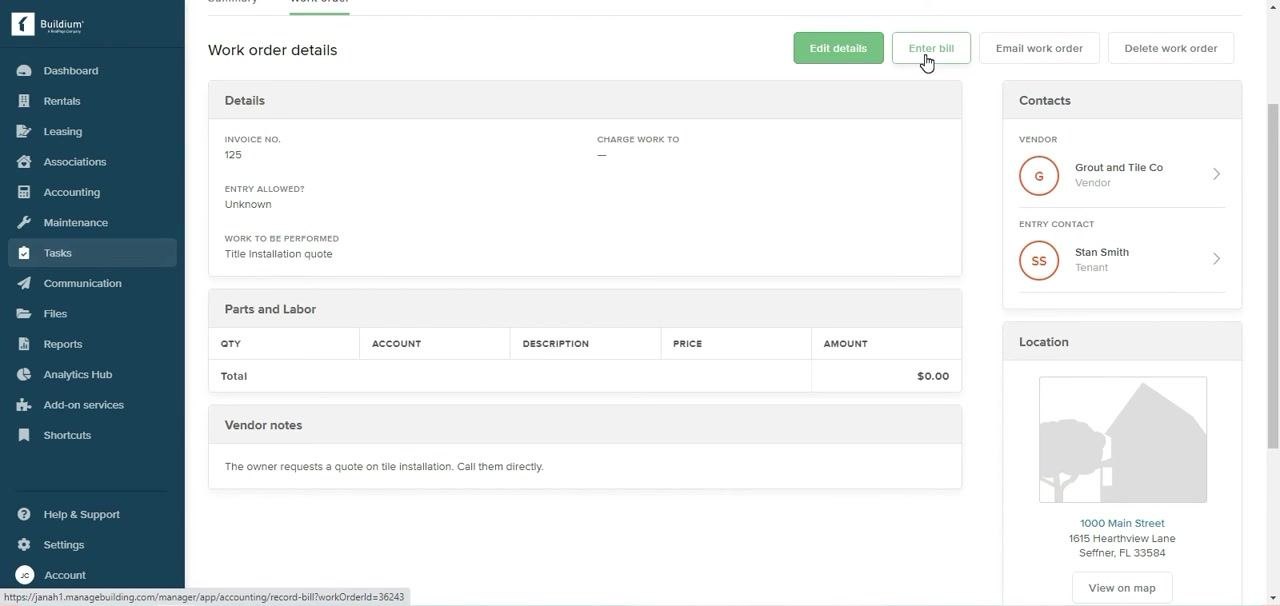This screenshot has height=606, width=1280.
Task: Click the '1615 Hearthview Lane' address line
Action: (1122, 538)
